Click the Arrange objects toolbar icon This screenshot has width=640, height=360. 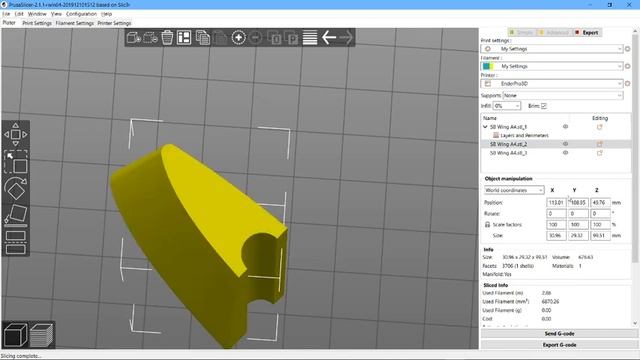pos(184,38)
